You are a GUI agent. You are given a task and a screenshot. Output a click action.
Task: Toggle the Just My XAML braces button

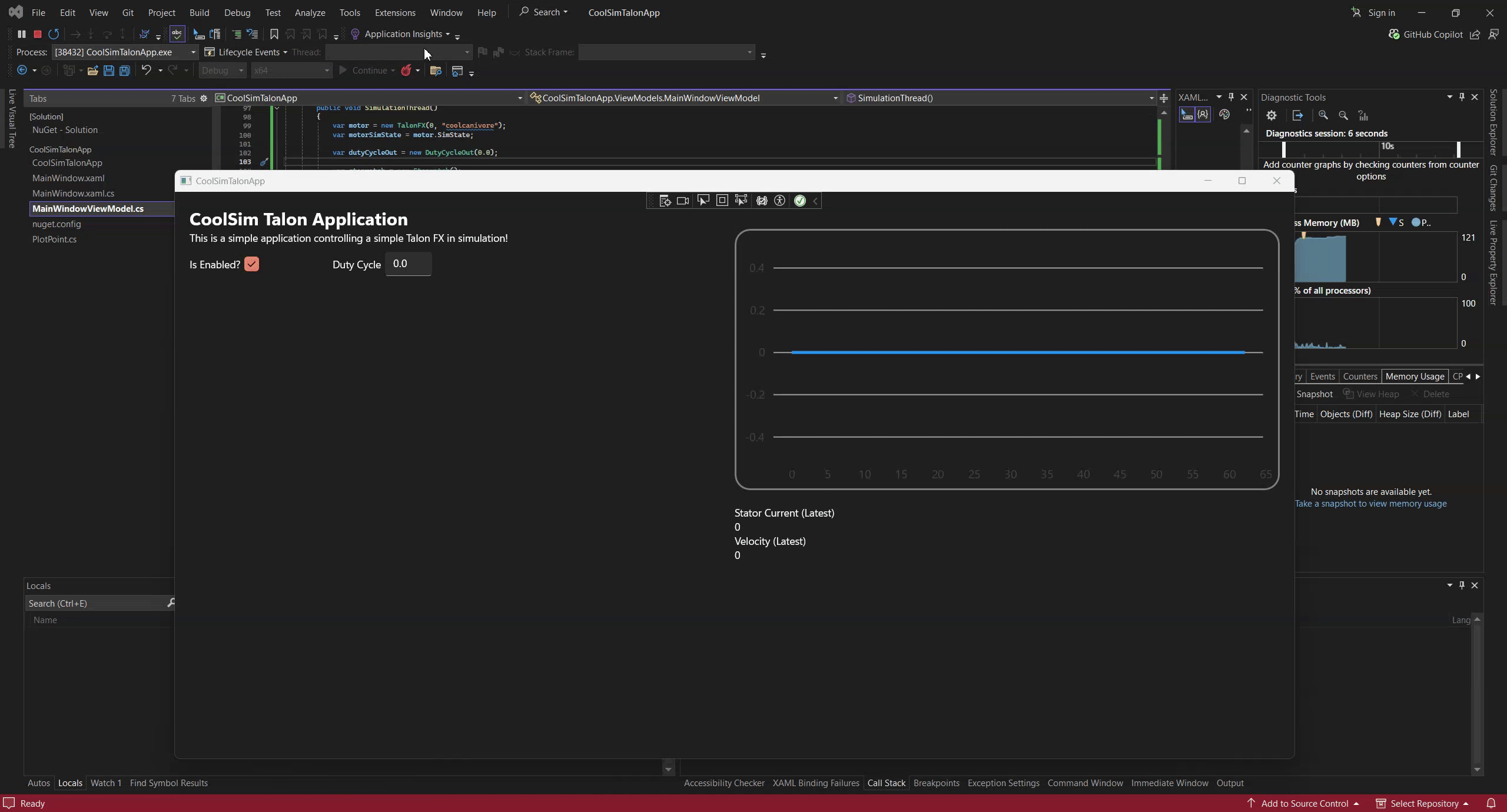tap(1203, 114)
